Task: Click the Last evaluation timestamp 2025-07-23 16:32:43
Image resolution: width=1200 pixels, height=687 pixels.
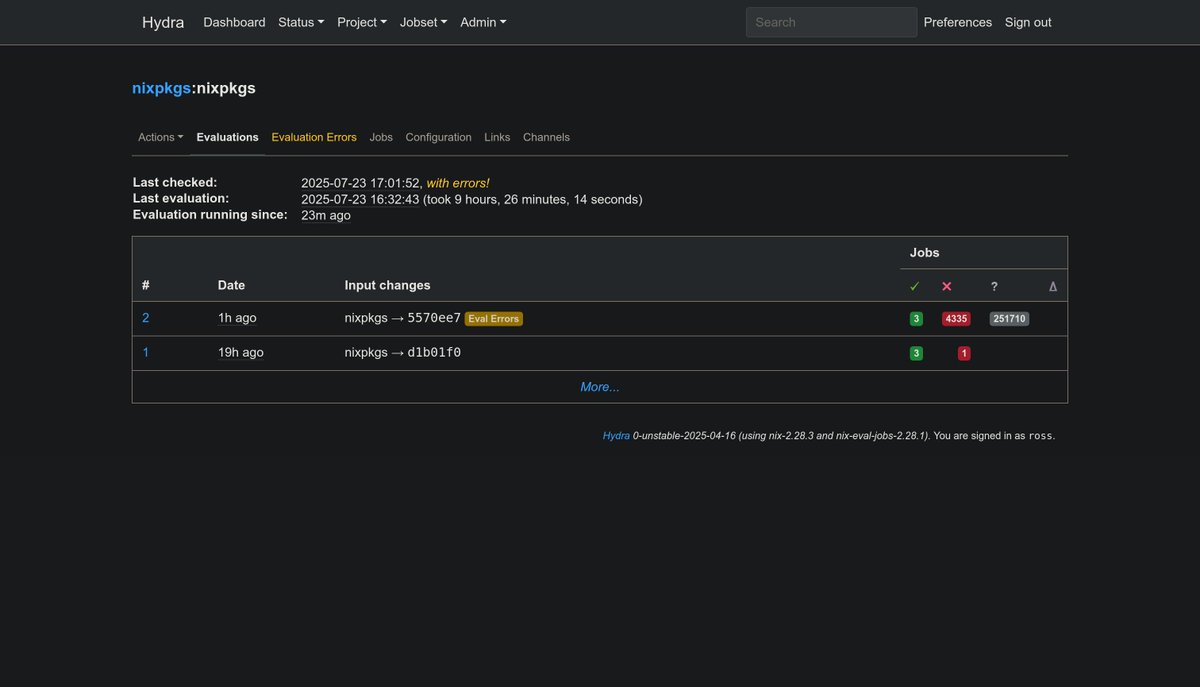Action: coord(360,199)
